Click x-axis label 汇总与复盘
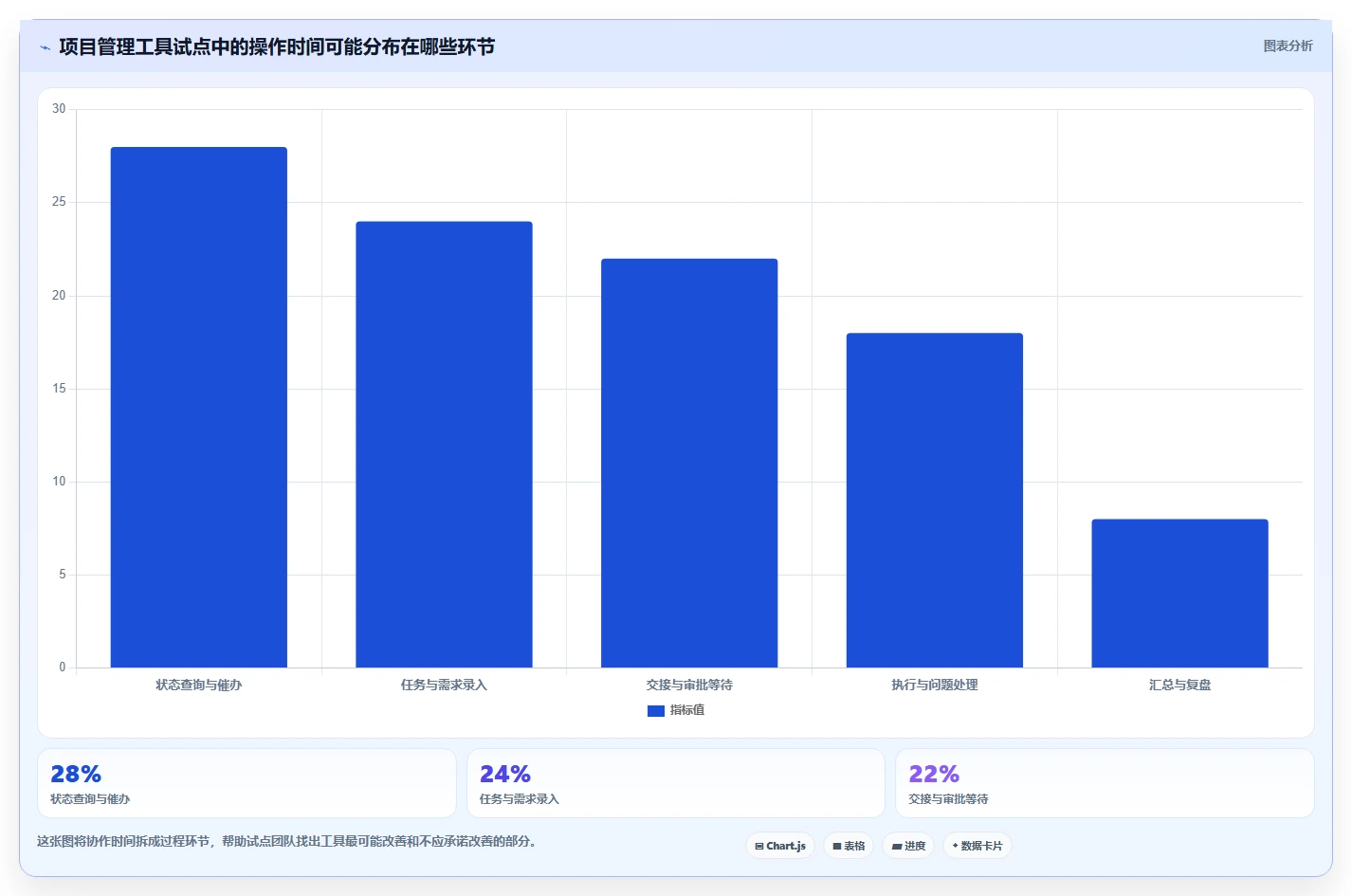The width and height of the screenshot is (1352, 896). pos(1179,685)
